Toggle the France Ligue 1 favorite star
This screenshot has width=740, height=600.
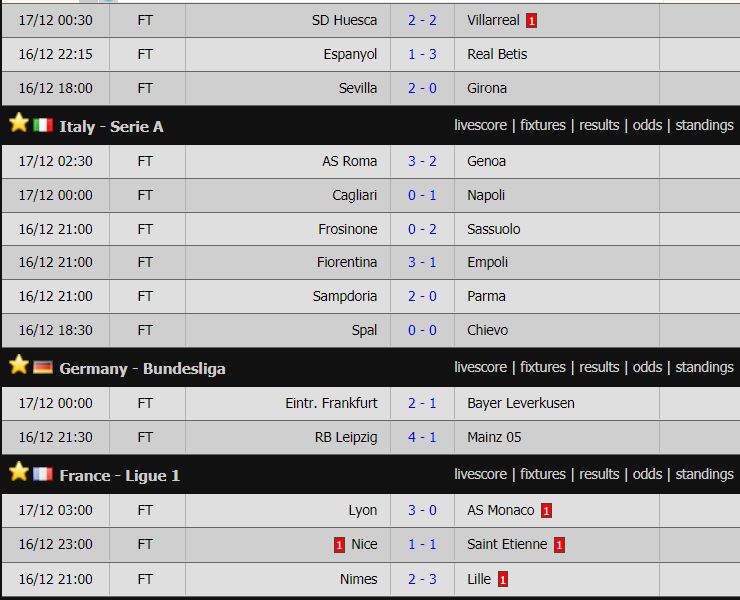point(19,472)
